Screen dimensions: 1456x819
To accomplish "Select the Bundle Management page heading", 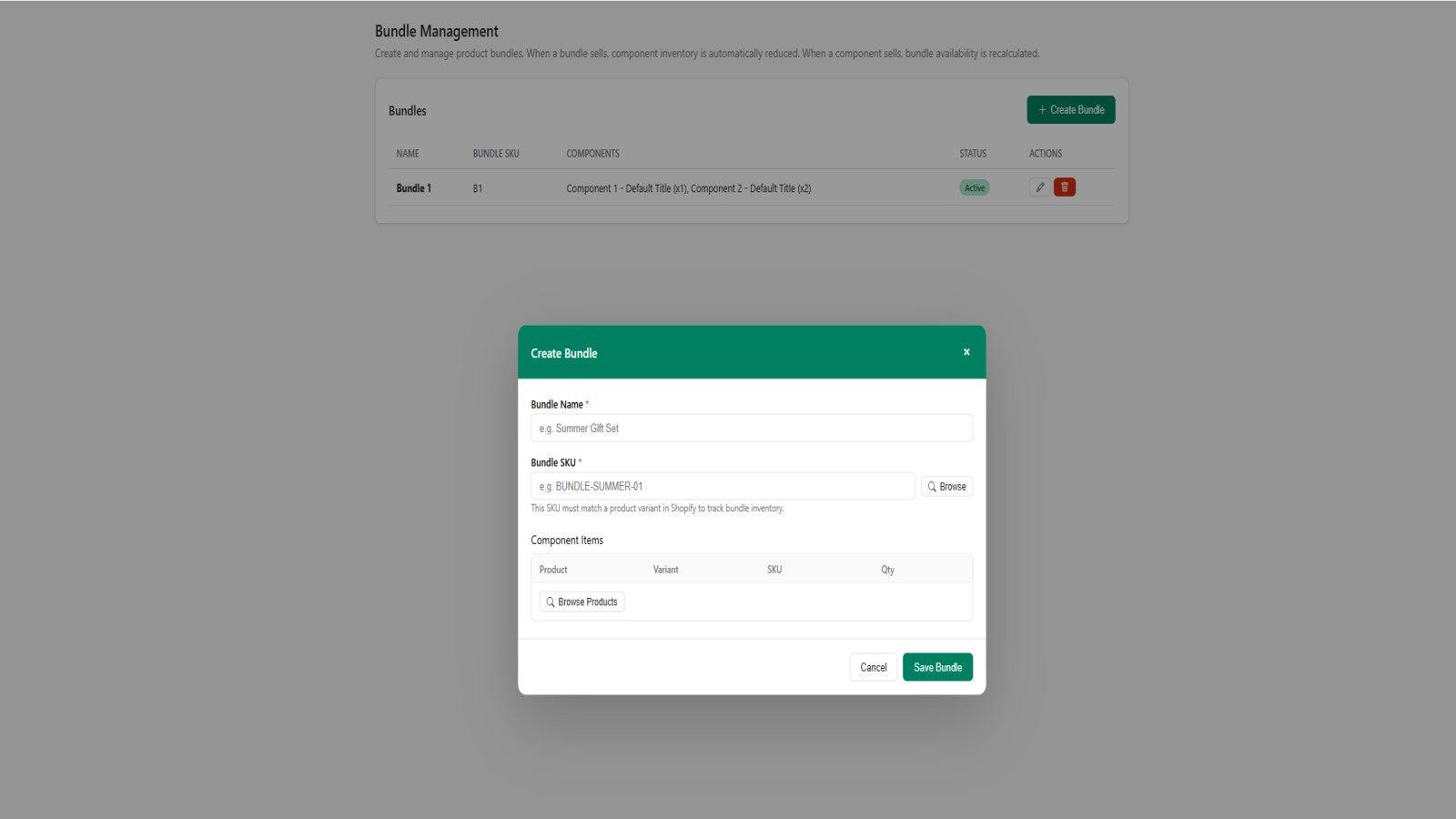I will coord(435,30).
